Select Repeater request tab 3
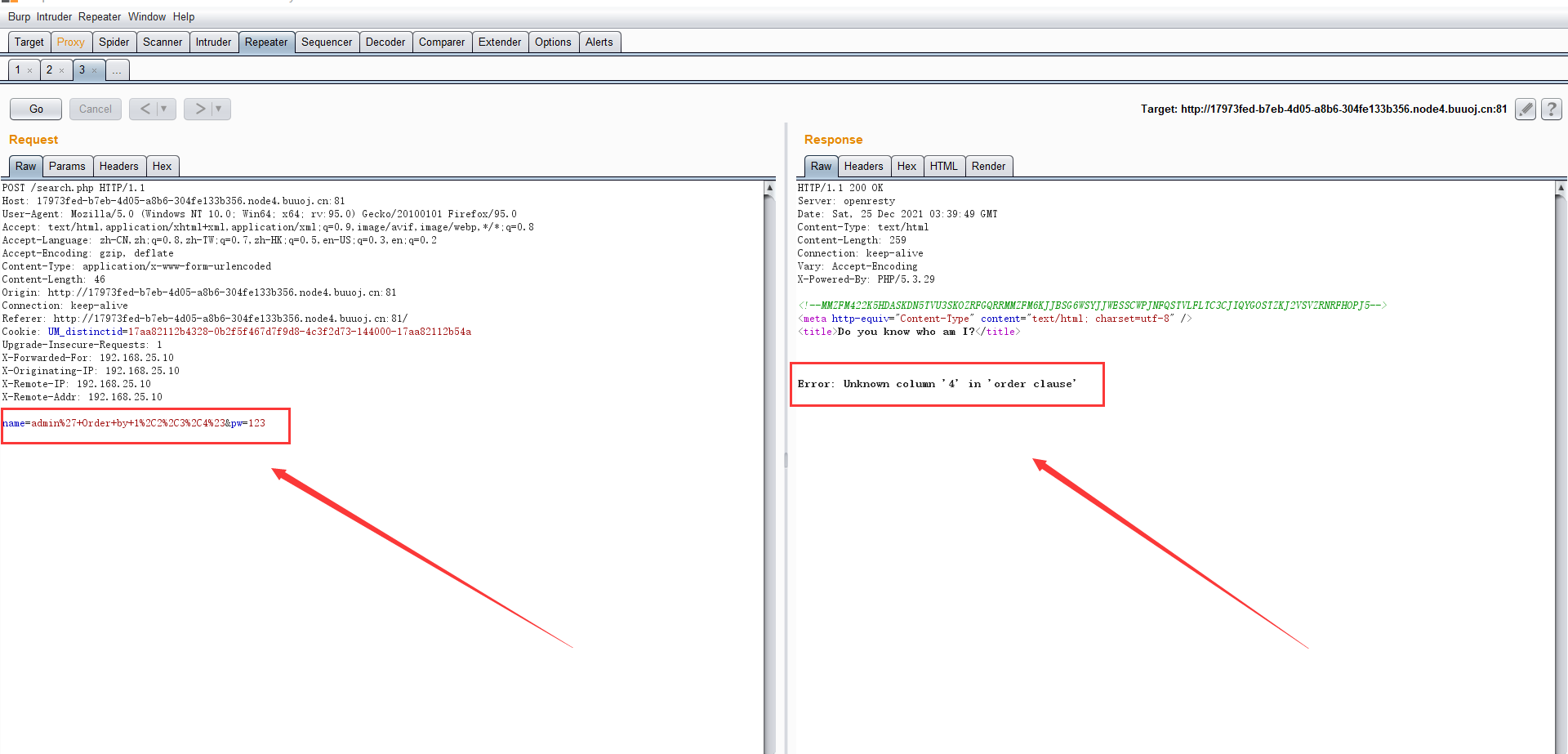Screen dimensions: 1568x754 pyautogui.click(x=82, y=69)
